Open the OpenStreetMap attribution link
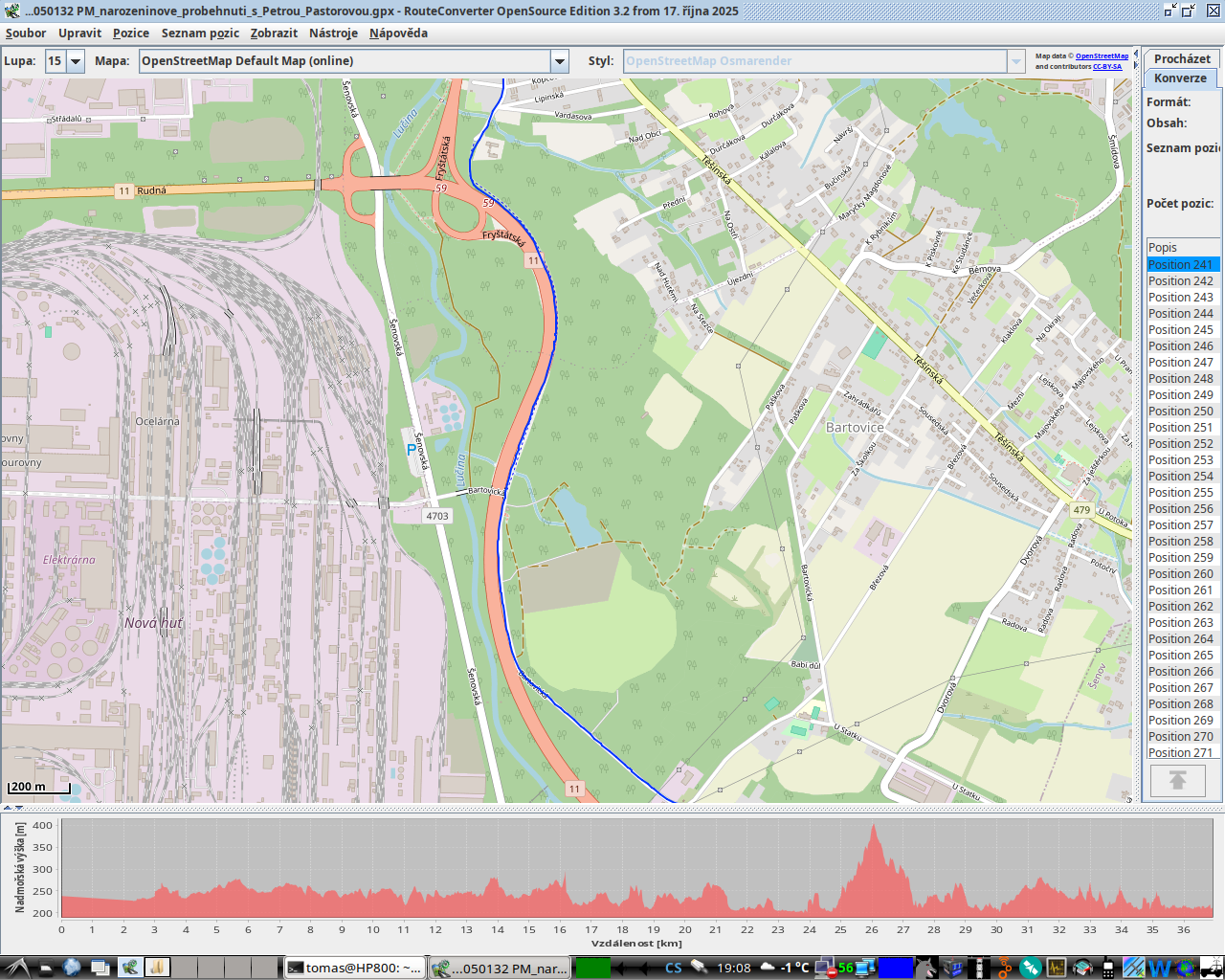 [x=1102, y=56]
